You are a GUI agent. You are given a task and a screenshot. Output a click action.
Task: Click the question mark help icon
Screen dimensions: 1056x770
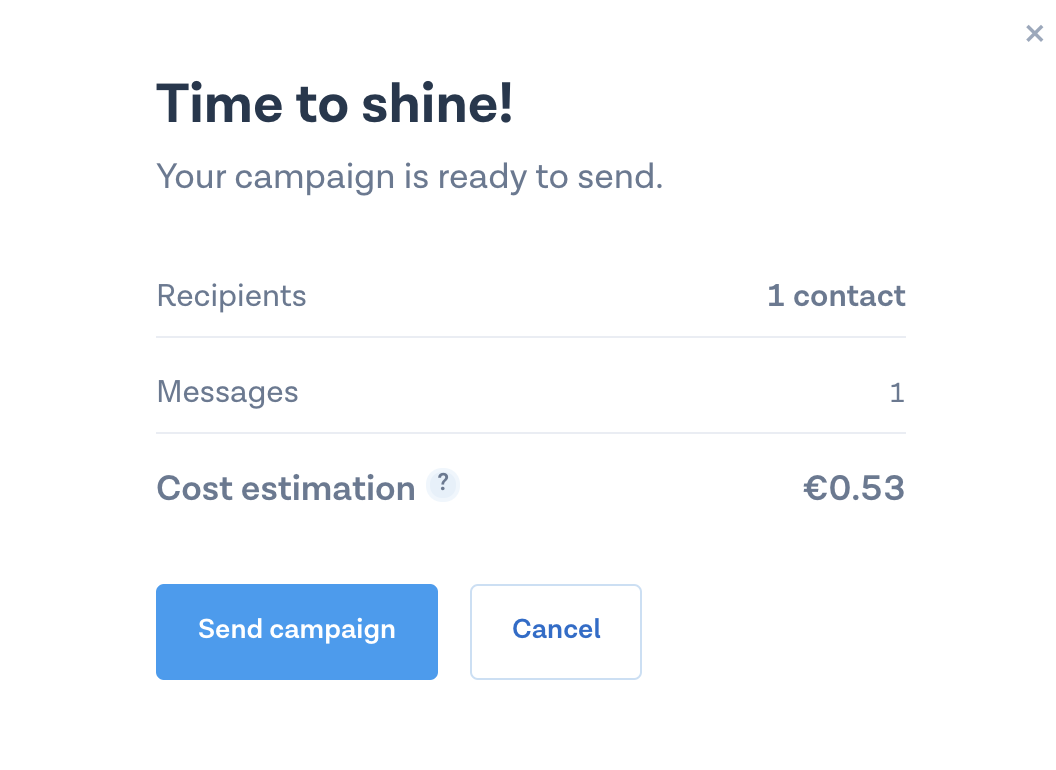click(x=443, y=485)
